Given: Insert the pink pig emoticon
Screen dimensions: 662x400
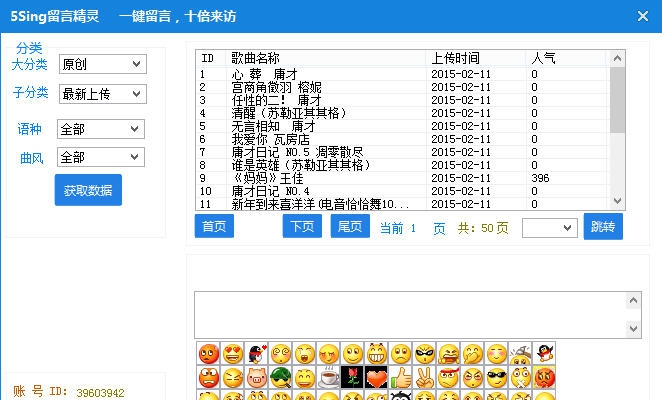Looking at the screenshot, I should click(257, 378).
